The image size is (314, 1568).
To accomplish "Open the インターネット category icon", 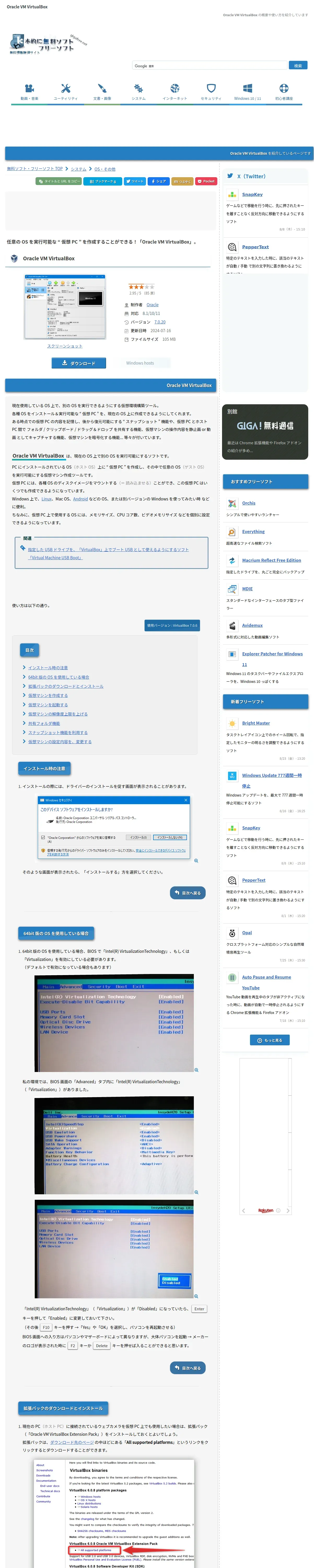I will click(175, 88).
